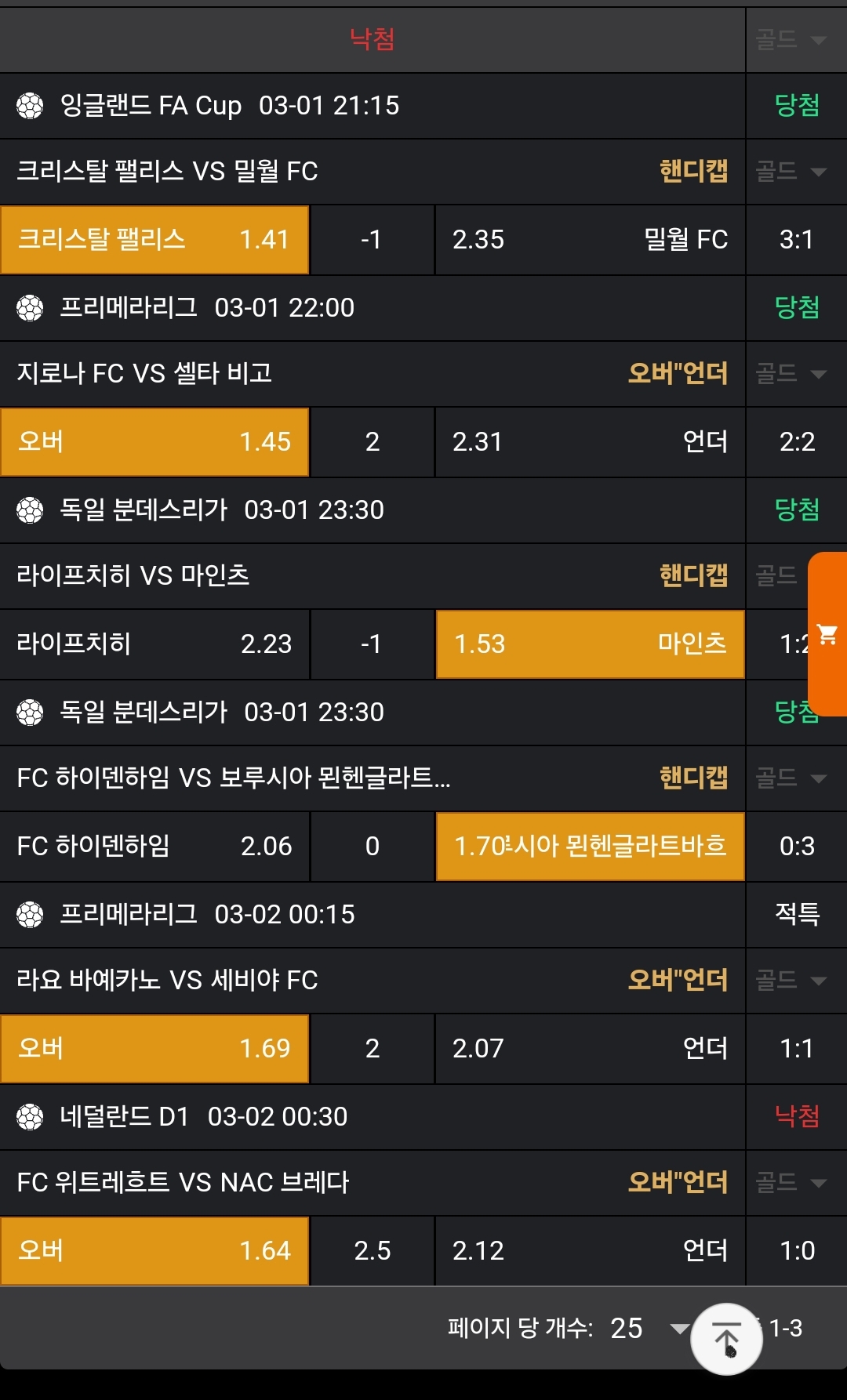
Task: Open 골드 dropdown for 크리스탈 팰리스 match
Action: click(x=792, y=172)
